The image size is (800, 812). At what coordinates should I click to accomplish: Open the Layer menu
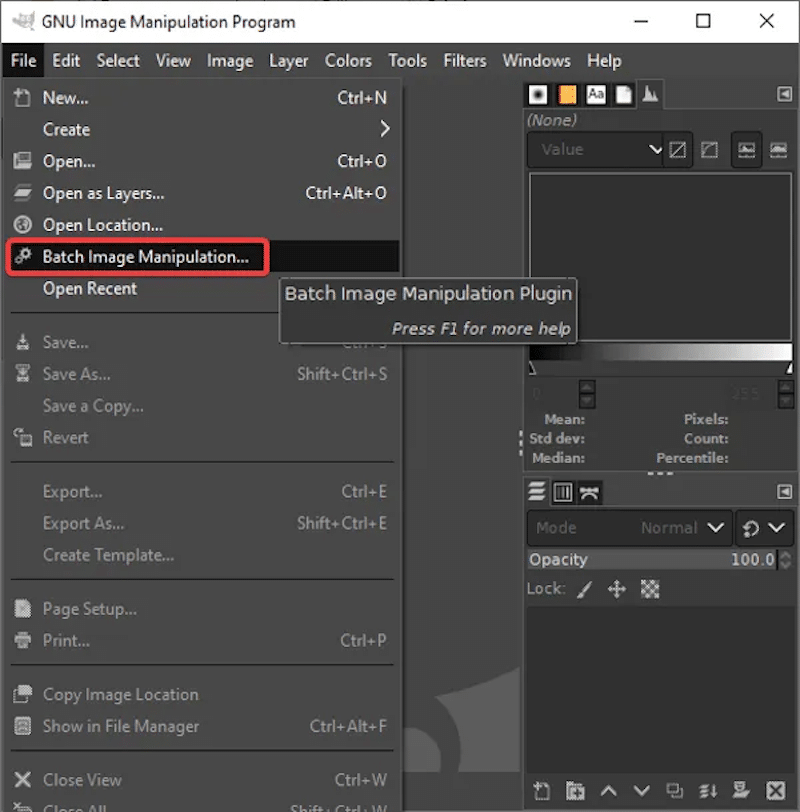tap(288, 61)
